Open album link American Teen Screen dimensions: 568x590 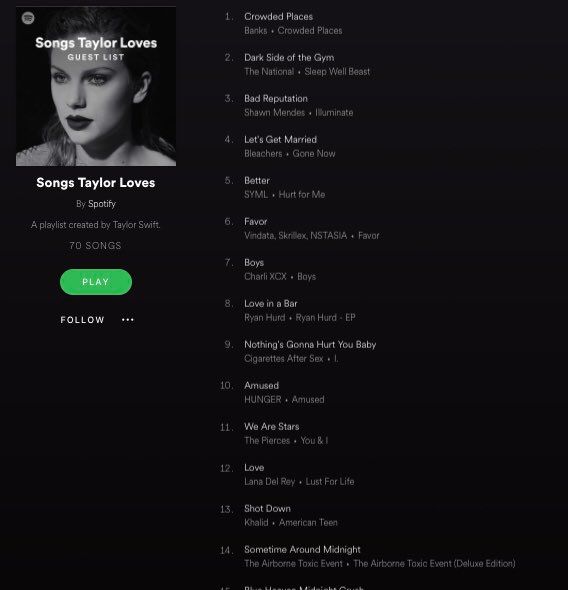tap(308, 523)
